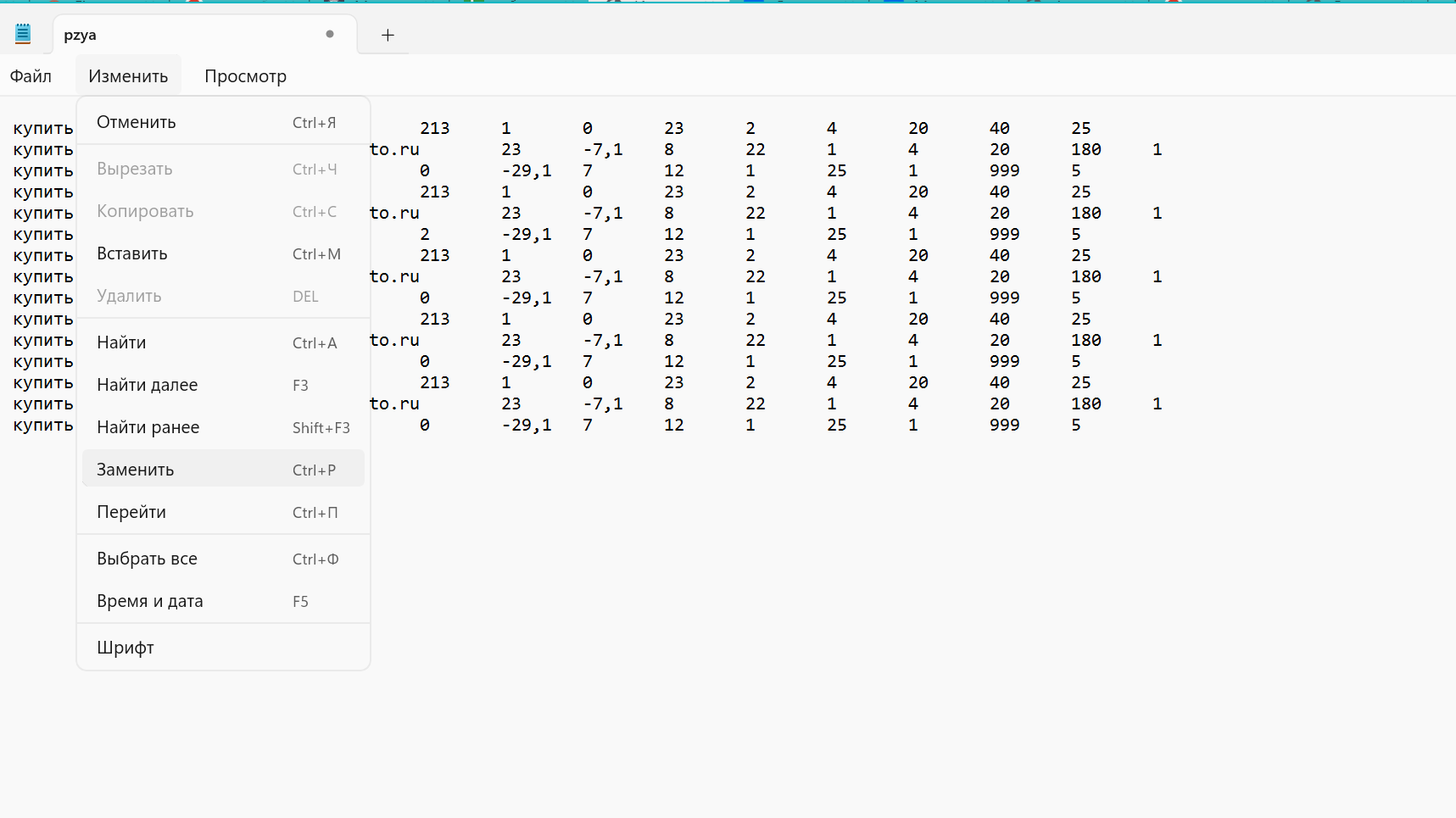
Task: Select Вставить in the edit menu
Action: coord(223,253)
